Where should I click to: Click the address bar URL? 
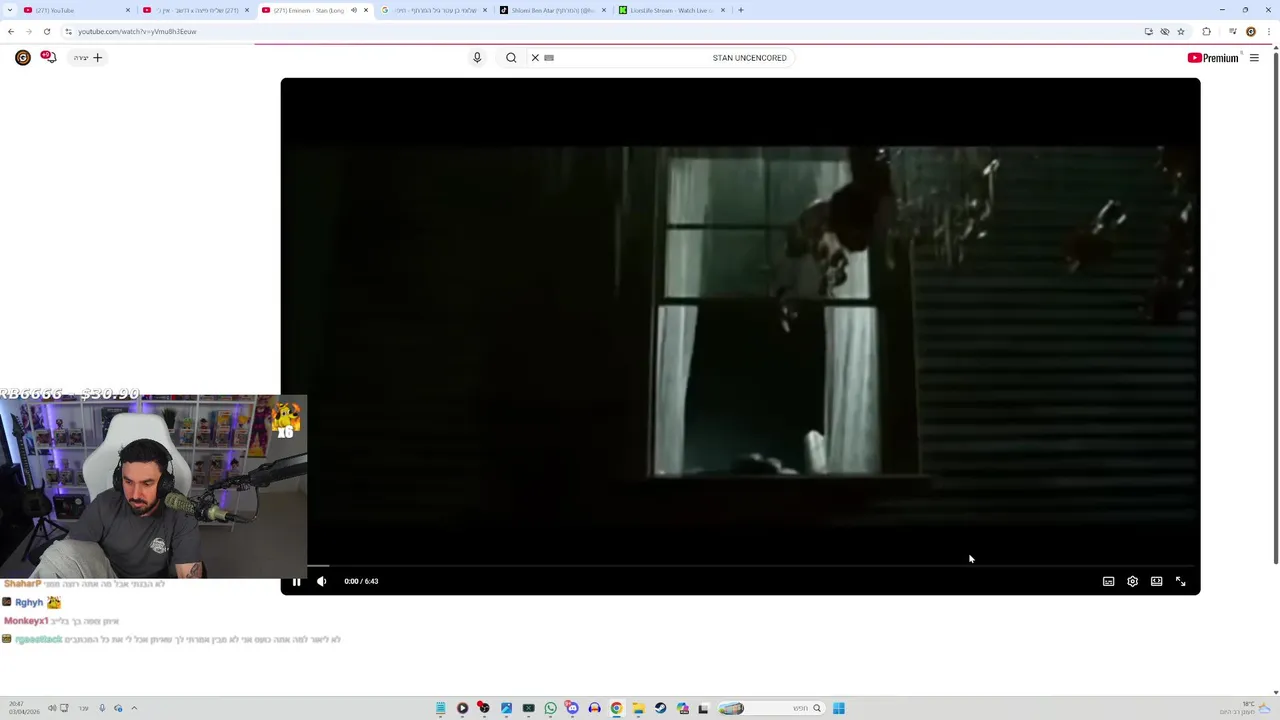coord(137,31)
